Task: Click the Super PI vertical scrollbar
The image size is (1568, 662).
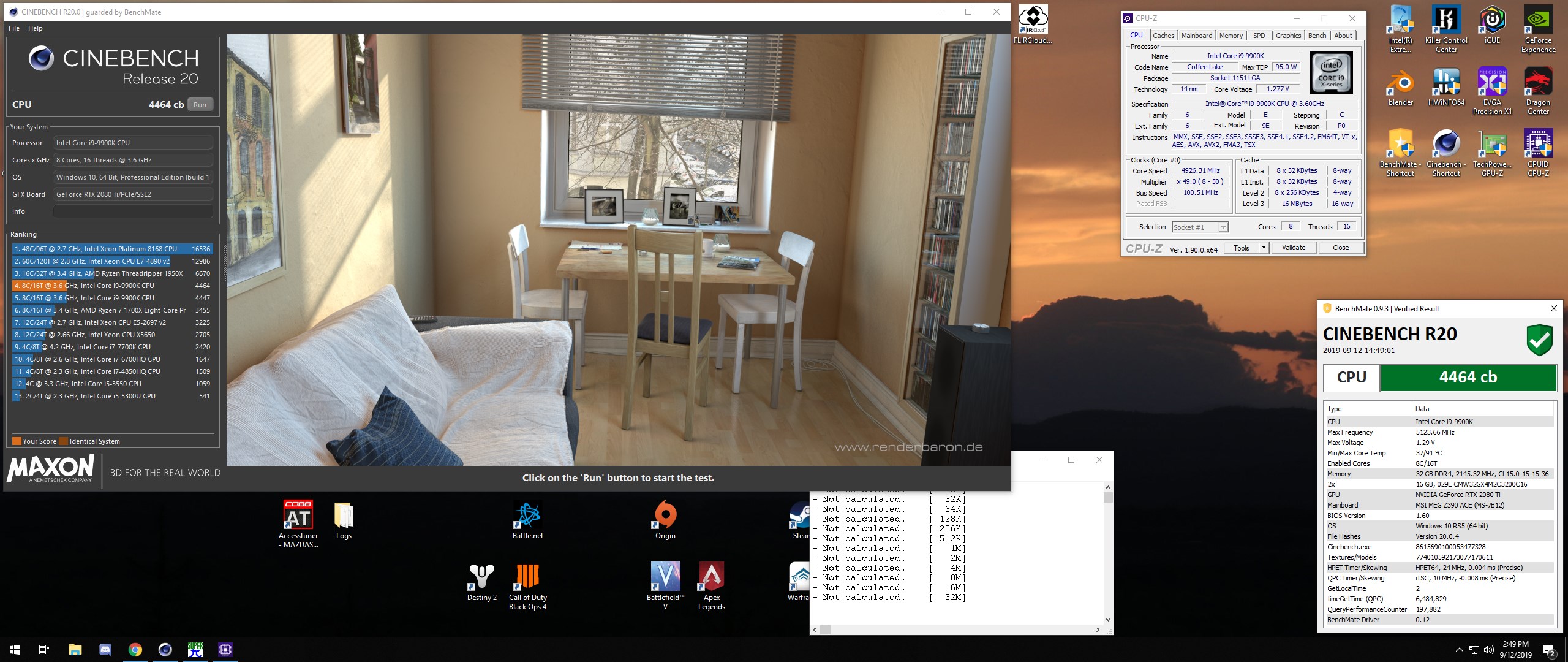Action: (x=1107, y=554)
